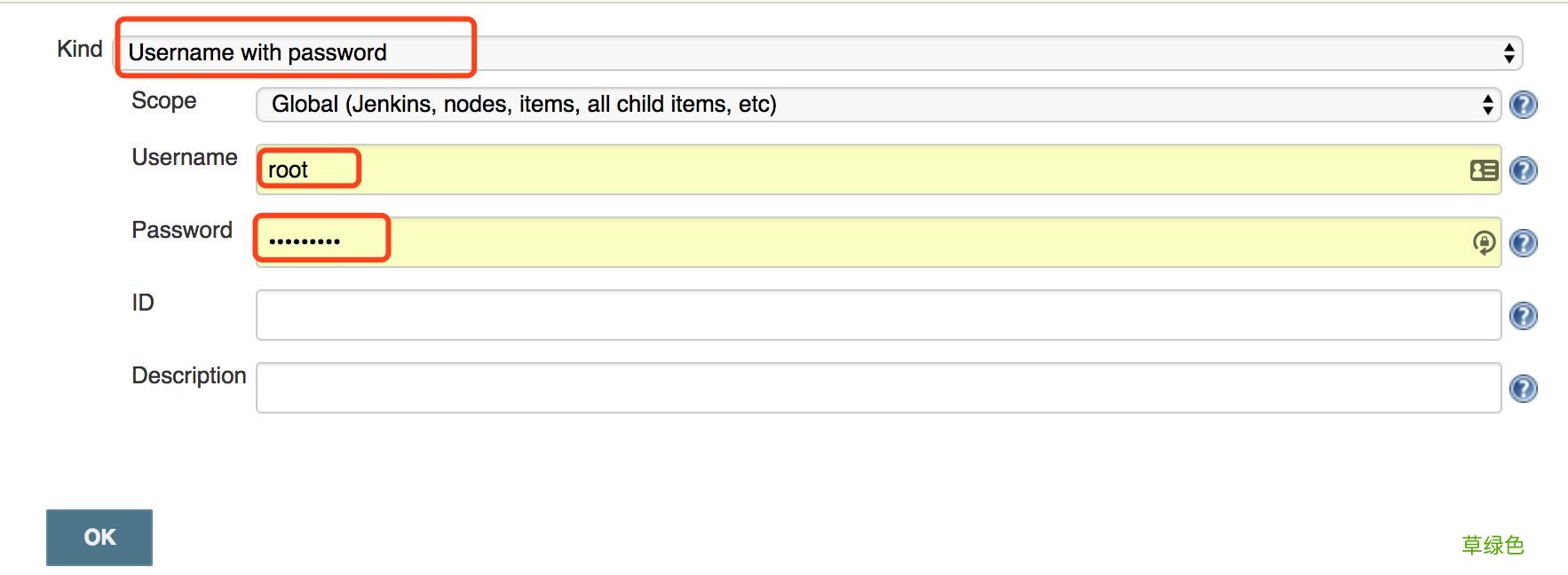1568x575 pixels.
Task: Click into the Username field containing root
Action: (878, 169)
